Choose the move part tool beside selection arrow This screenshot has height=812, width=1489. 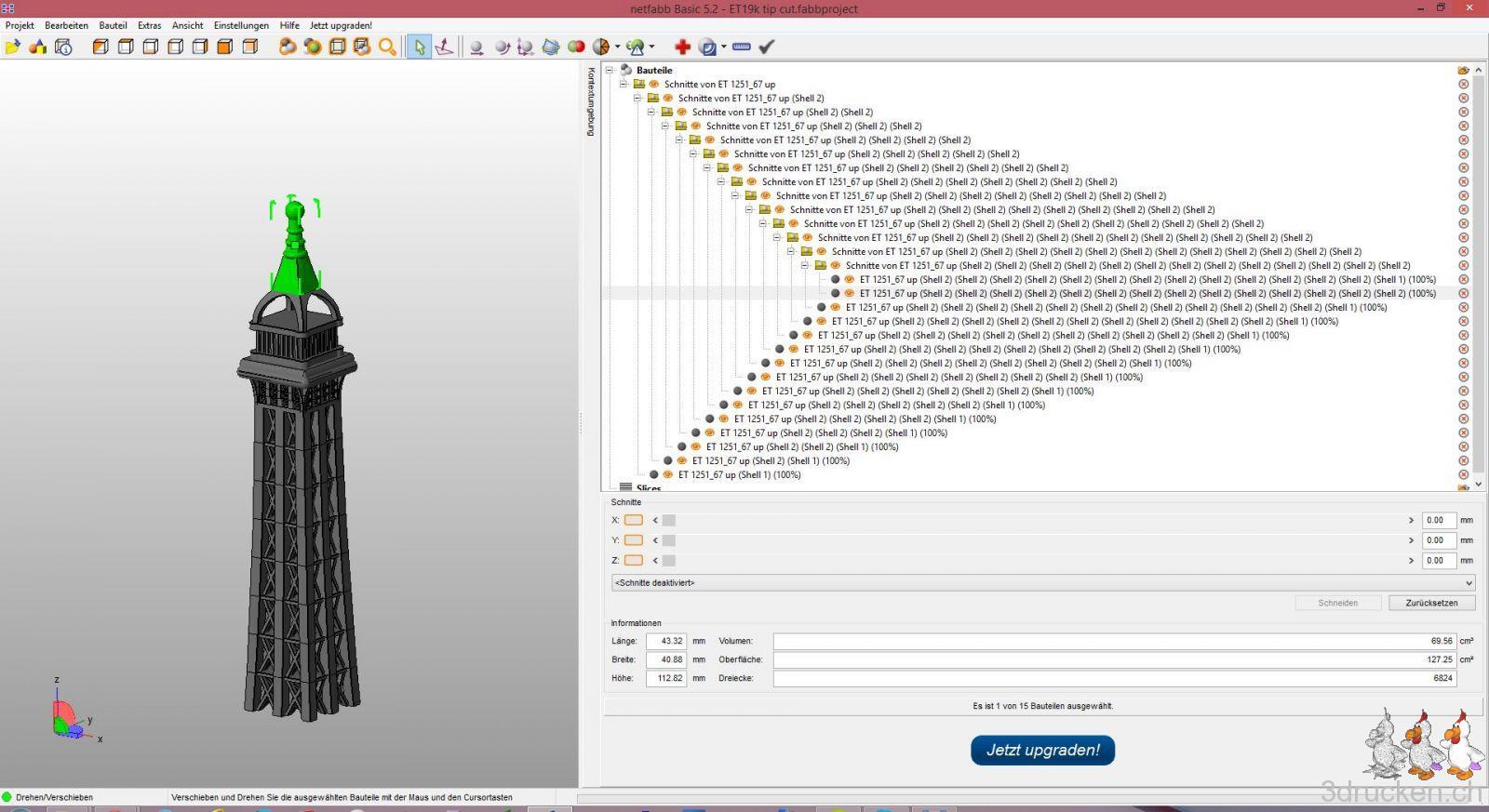[445, 47]
